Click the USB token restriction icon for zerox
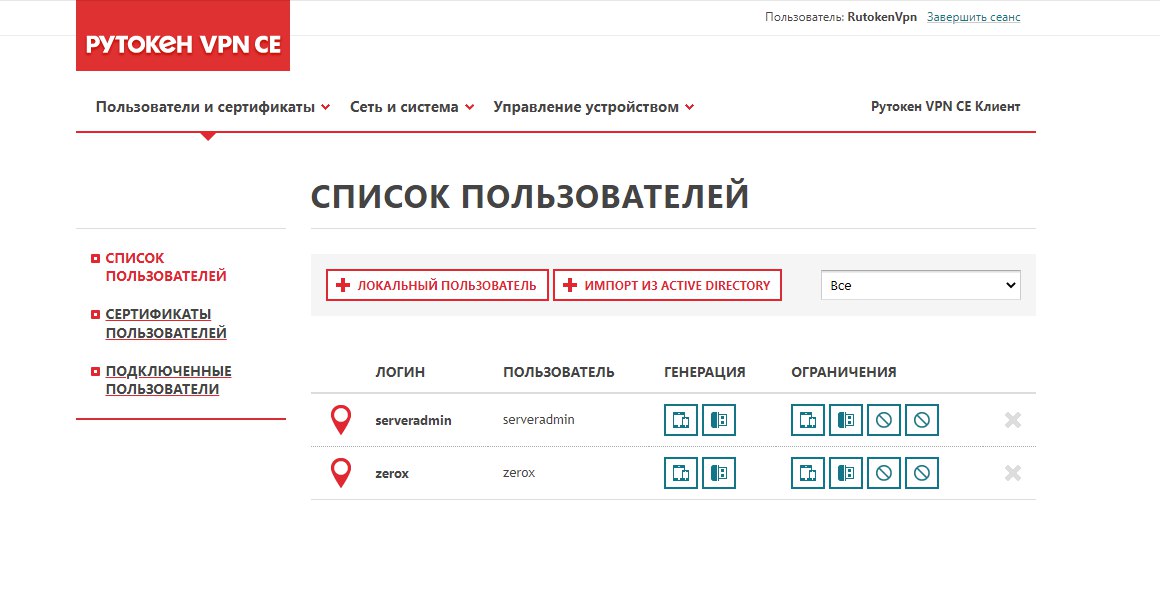 click(x=846, y=474)
